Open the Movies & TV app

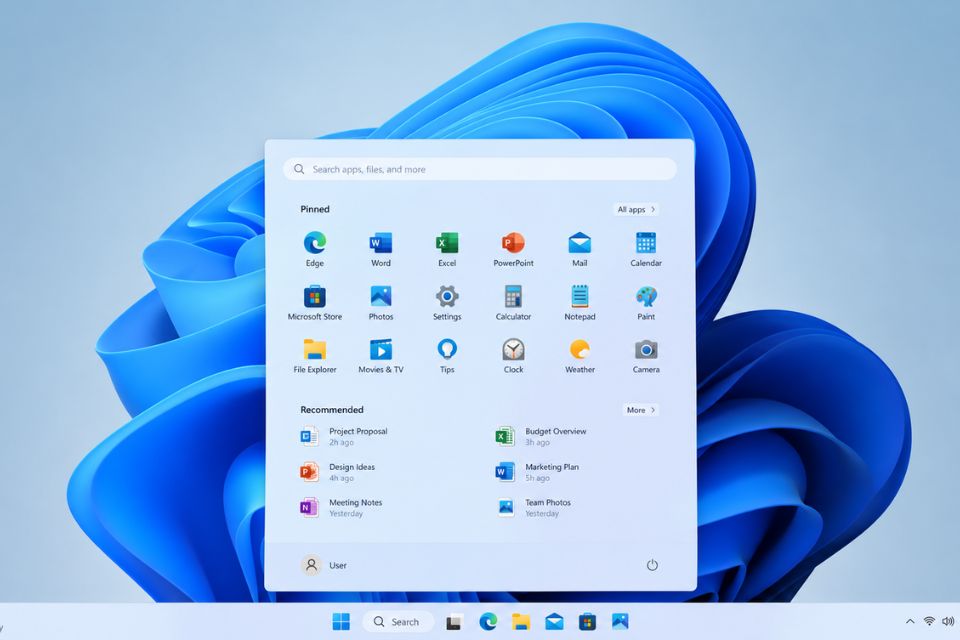pos(381,356)
